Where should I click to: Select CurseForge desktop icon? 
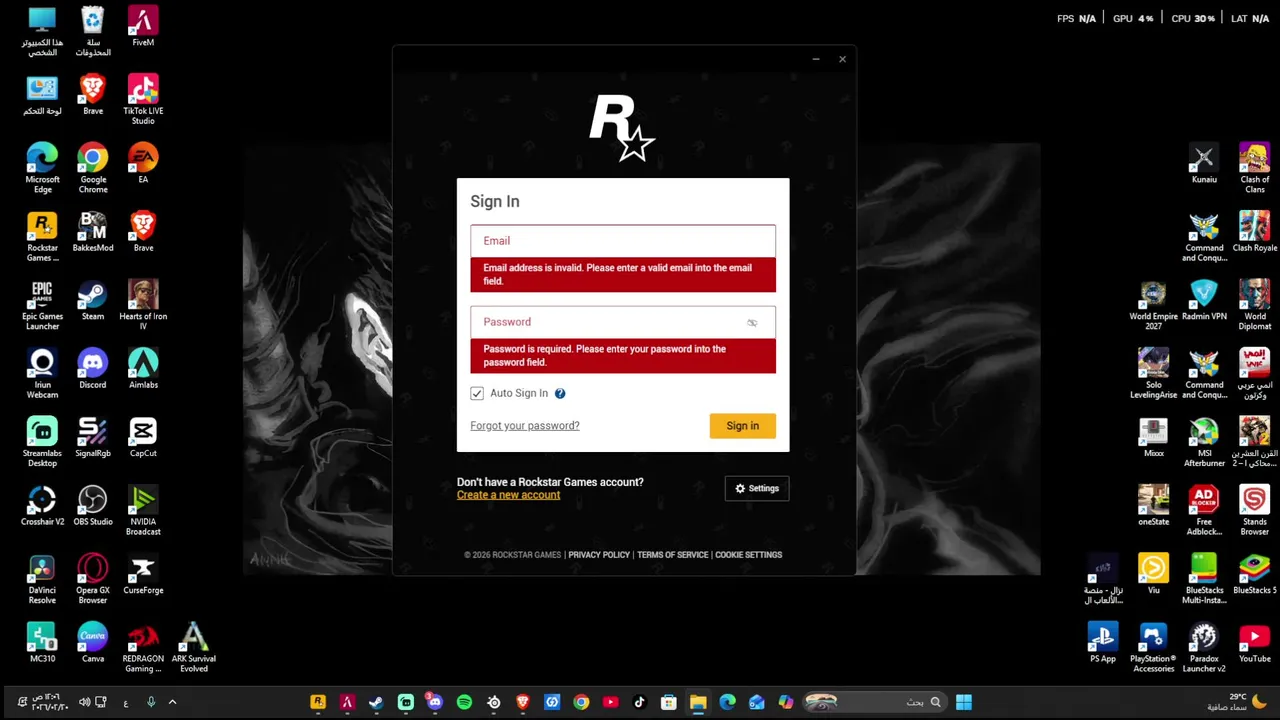tap(143, 574)
